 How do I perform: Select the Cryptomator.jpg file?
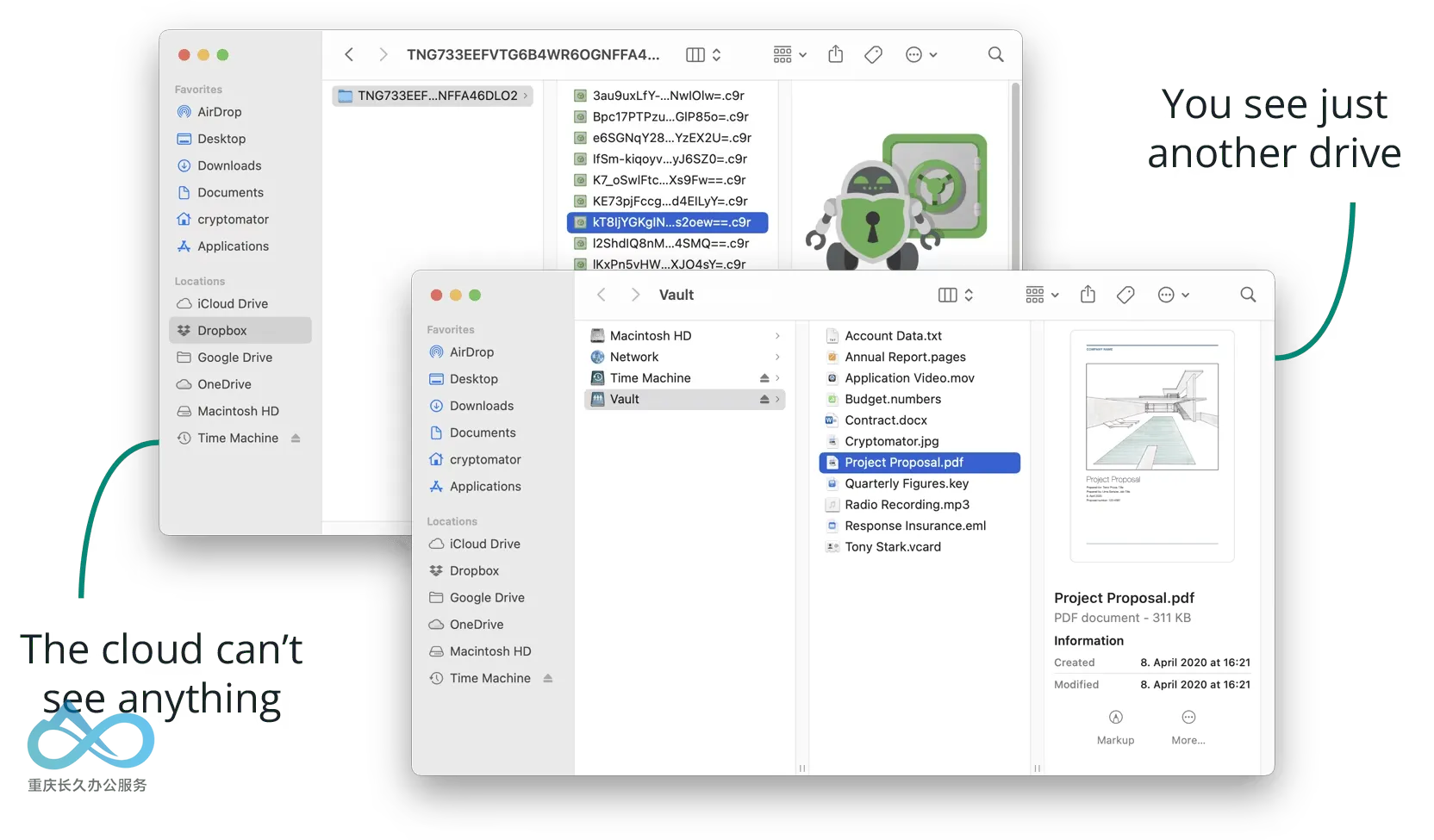coord(920,441)
